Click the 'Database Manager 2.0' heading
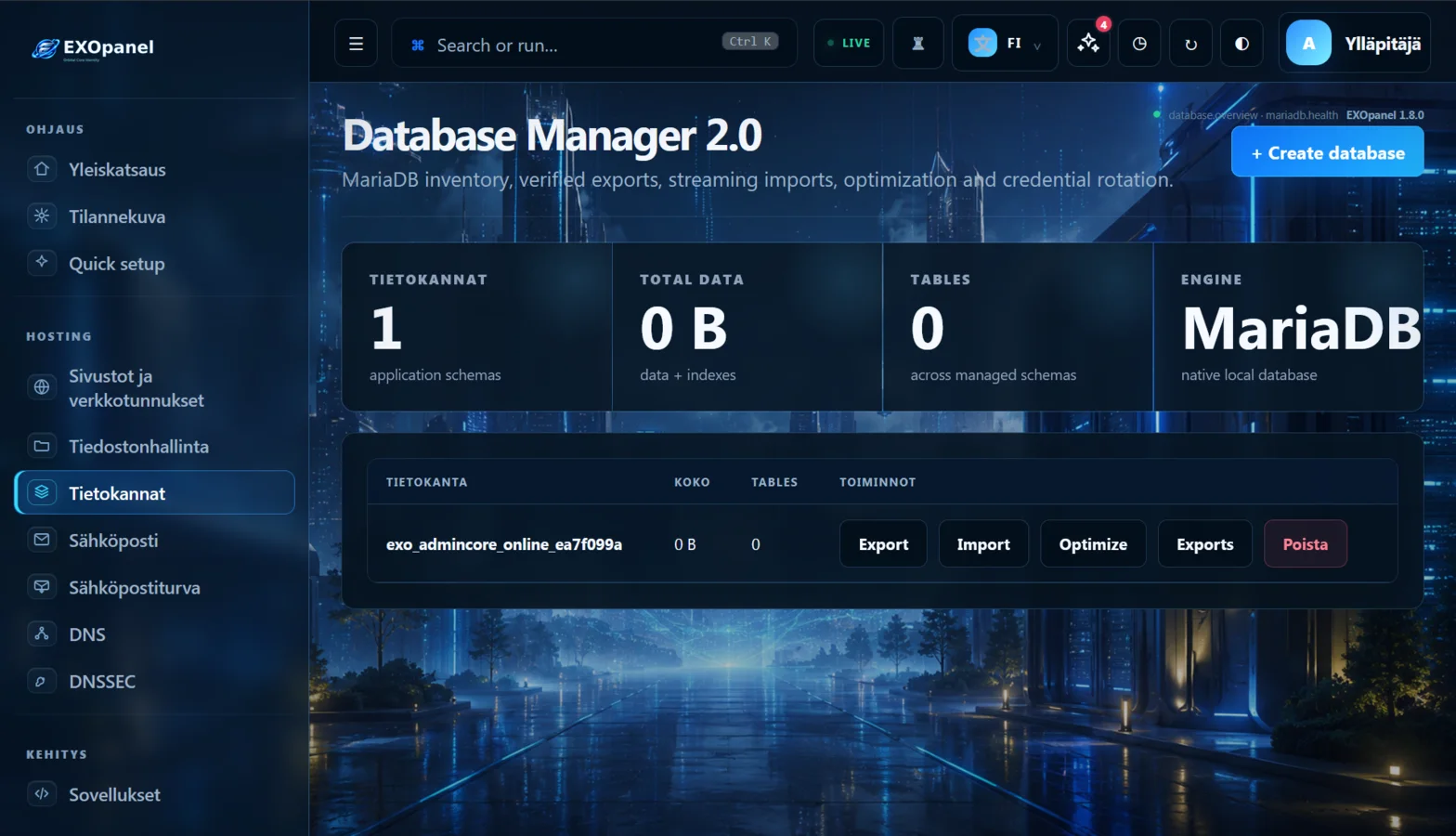Screen dimensions: 1456x836 coord(552,136)
